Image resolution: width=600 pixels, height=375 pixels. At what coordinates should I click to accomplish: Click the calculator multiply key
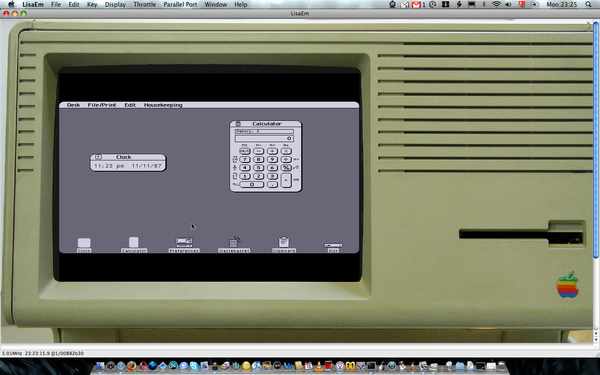(286, 151)
